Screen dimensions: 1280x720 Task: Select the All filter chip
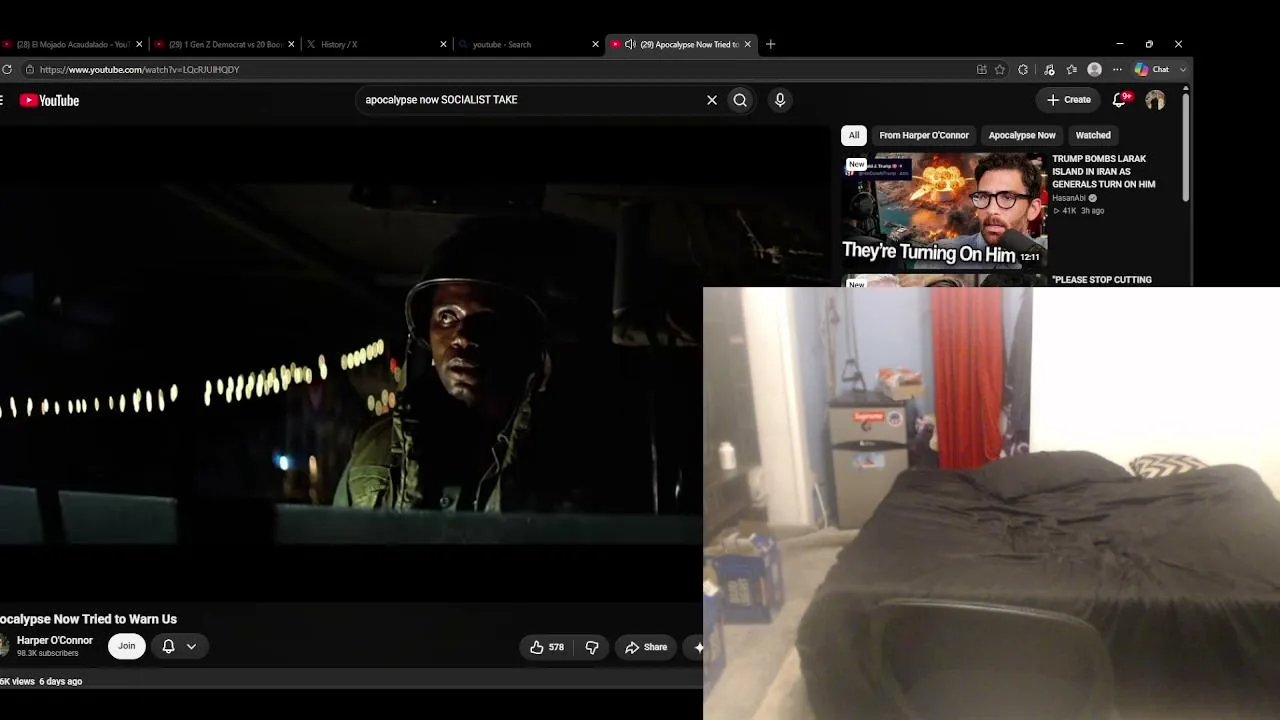(x=854, y=135)
